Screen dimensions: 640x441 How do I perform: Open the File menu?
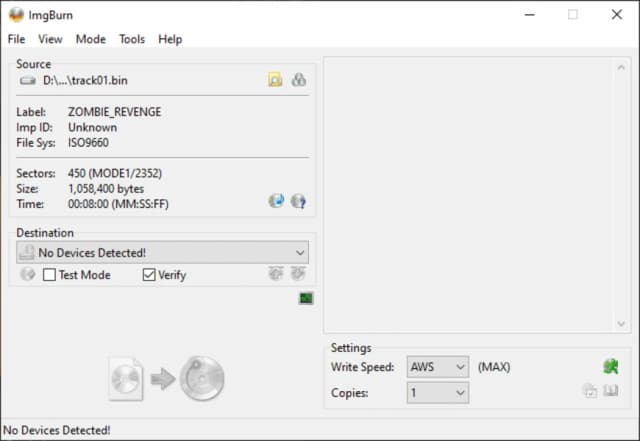click(x=16, y=39)
